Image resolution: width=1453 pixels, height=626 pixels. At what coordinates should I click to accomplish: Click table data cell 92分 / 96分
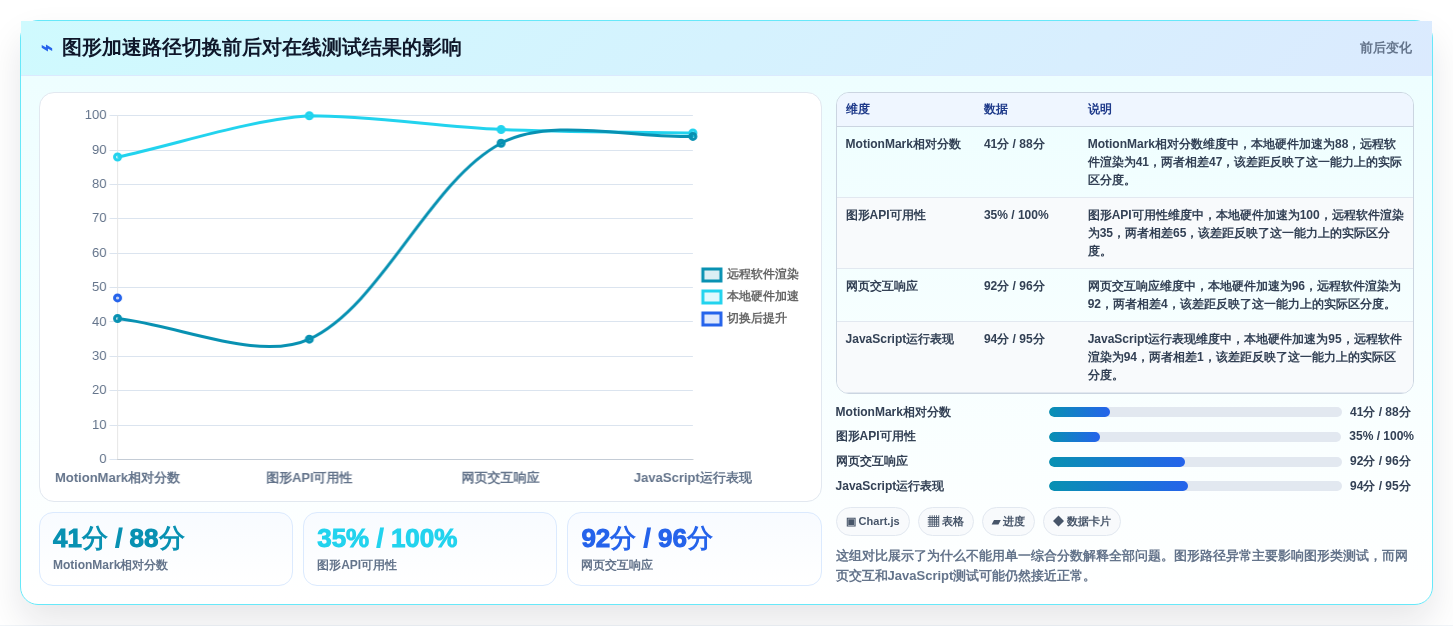(1014, 286)
